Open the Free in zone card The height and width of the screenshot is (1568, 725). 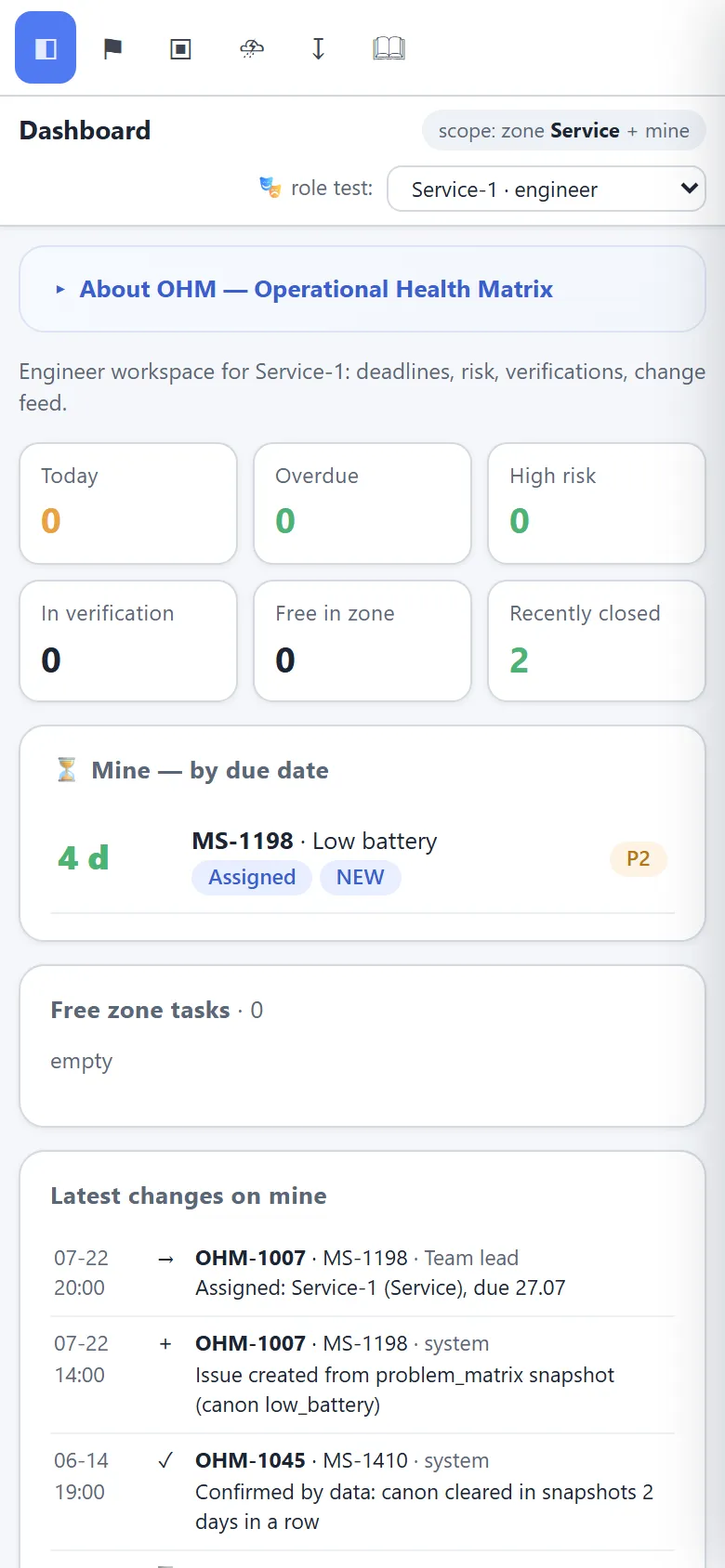click(362, 641)
